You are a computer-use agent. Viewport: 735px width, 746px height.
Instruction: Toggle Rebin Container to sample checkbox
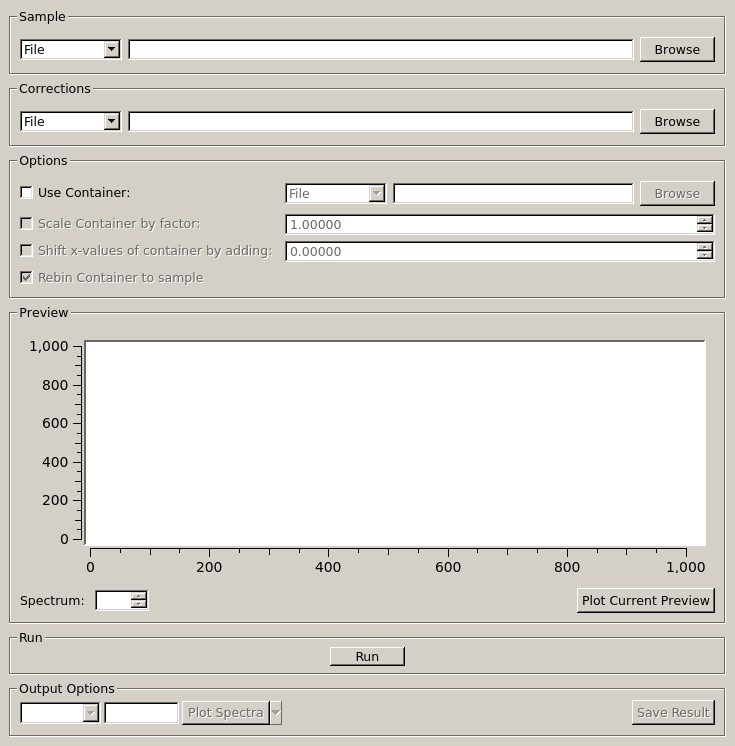coord(27,278)
